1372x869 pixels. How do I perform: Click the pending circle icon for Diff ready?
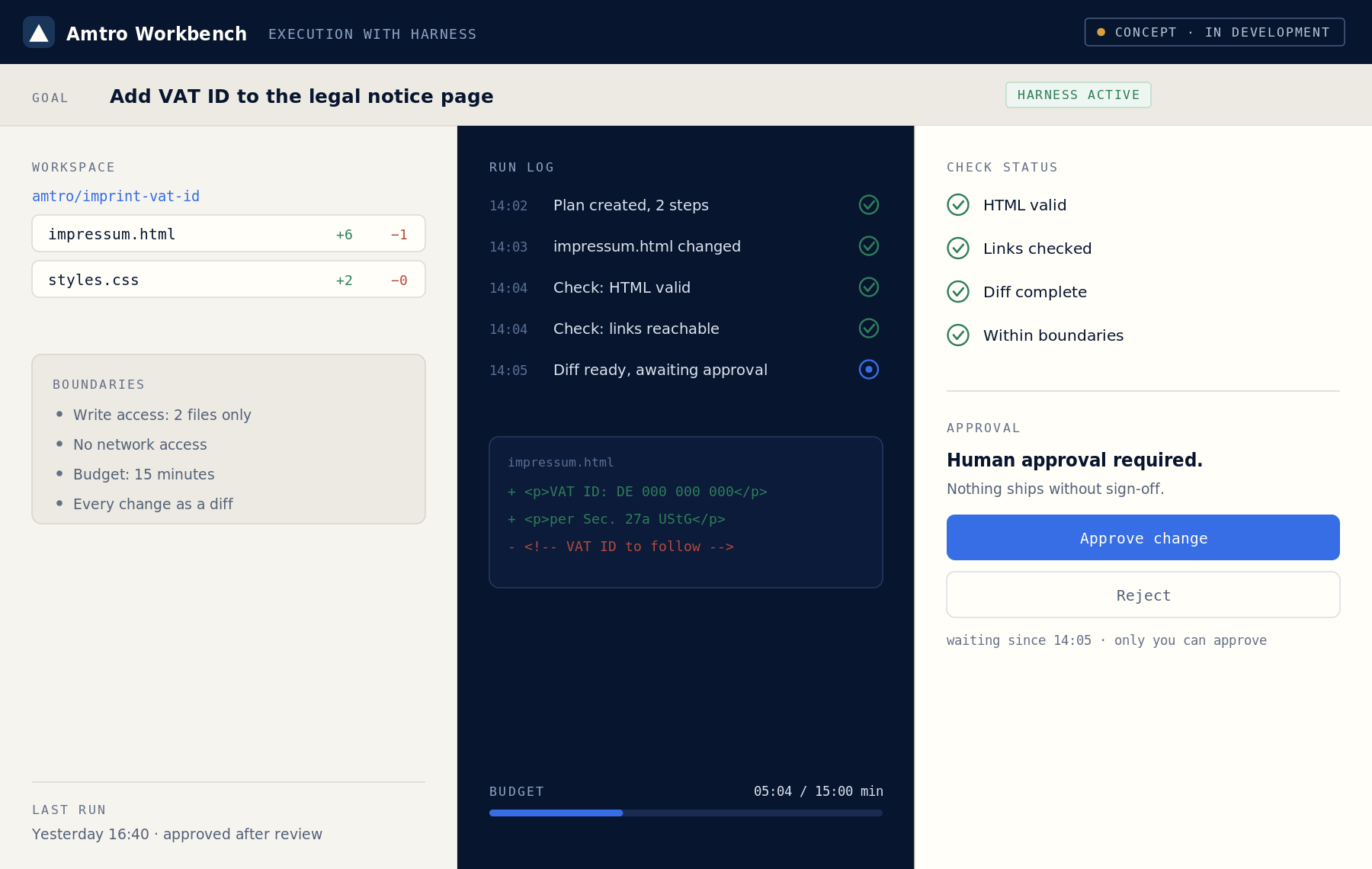[869, 370]
